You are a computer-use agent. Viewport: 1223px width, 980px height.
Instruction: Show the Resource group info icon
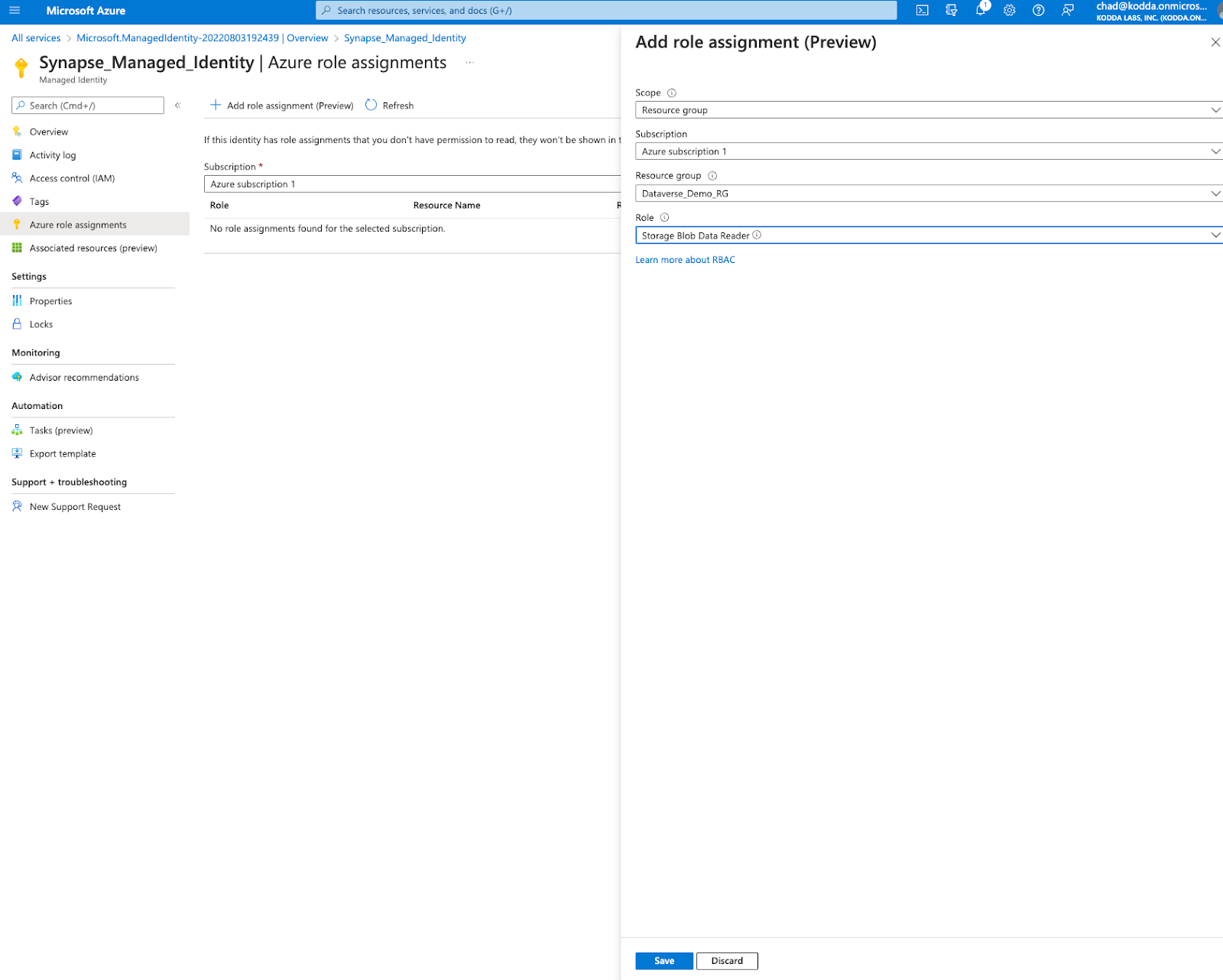pos(712,176)
